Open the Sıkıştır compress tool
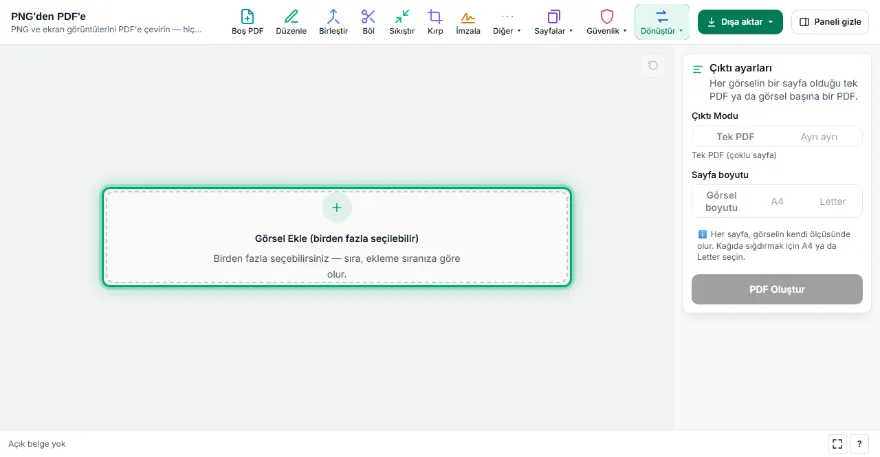 (x=402, y=22)
